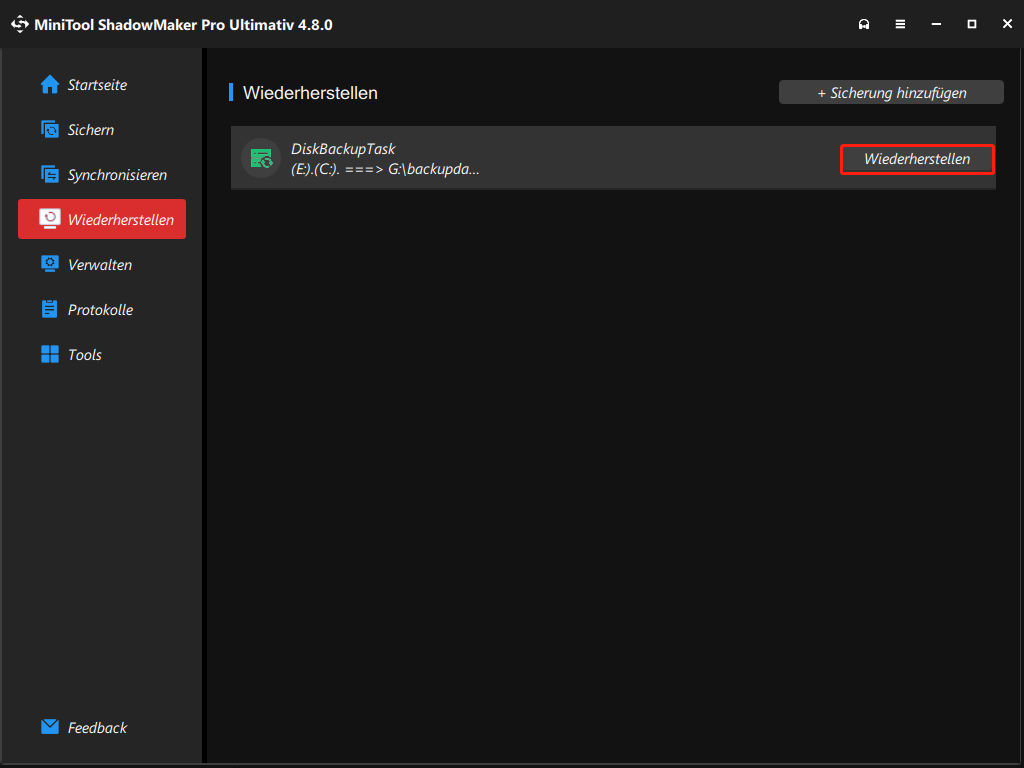This screenshot has width=1024, height=768.
Task: Select the DiskBackupTask name text
Action: coord(343,149)
